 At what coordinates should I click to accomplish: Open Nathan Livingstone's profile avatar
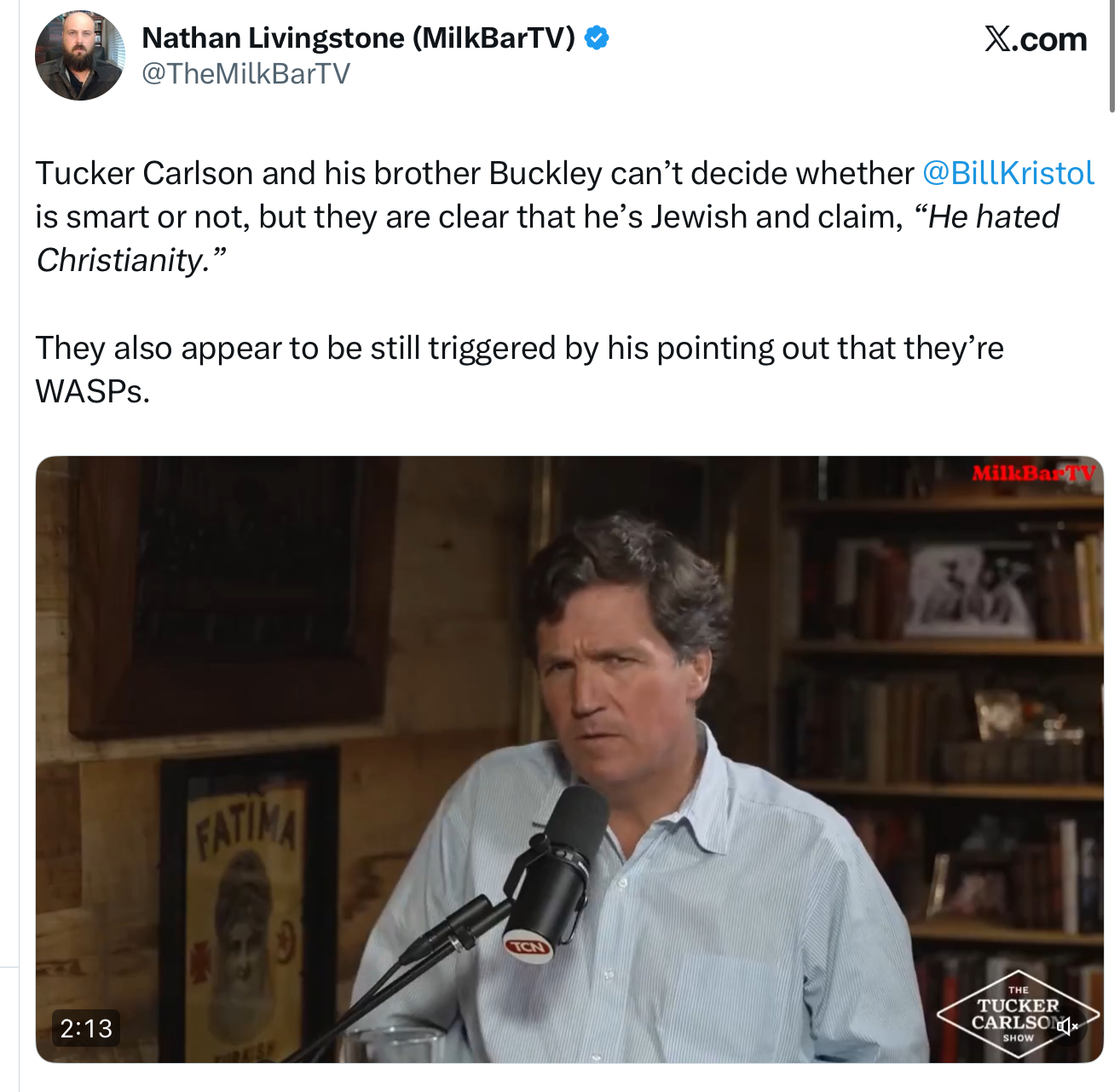click(x=79, y=56)
